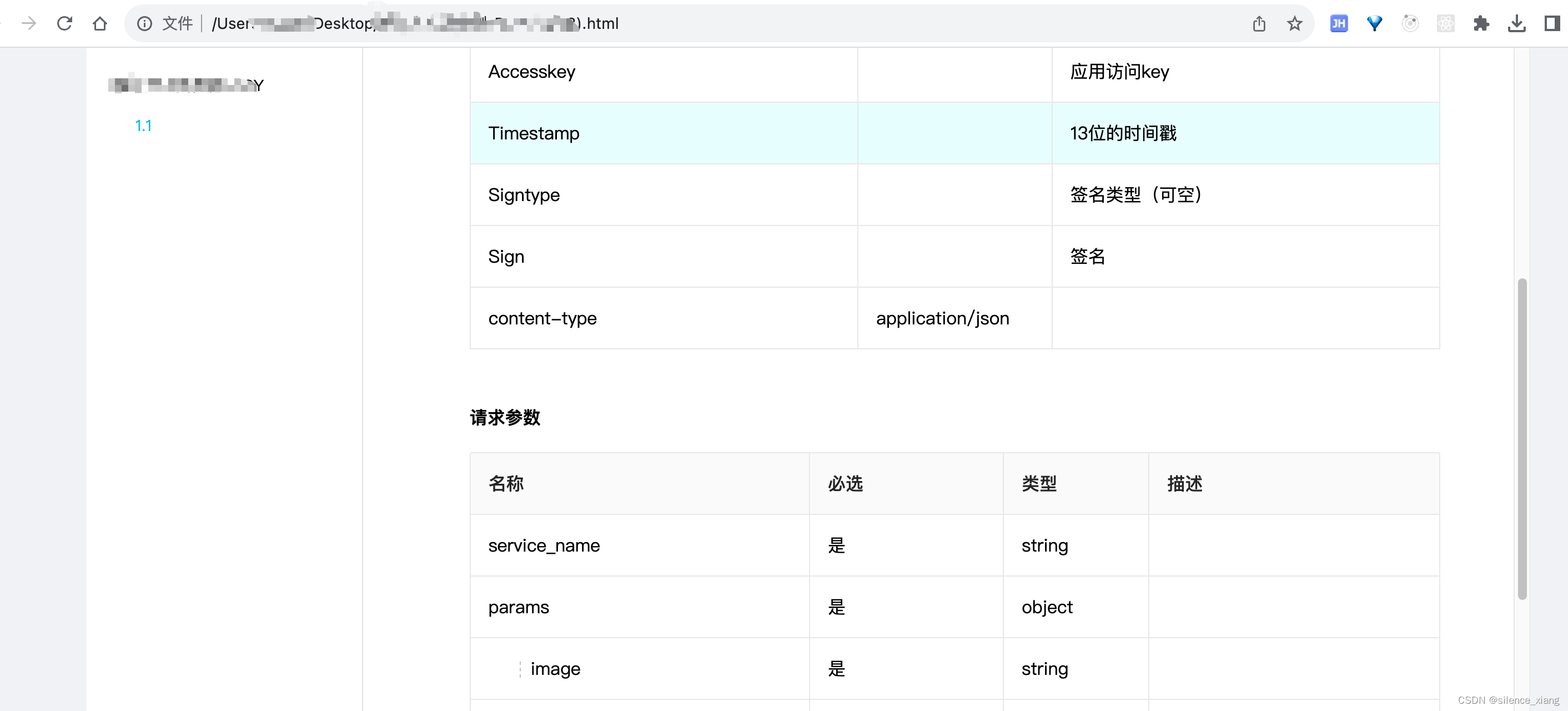This screenshot has height=711, width=1568.
Task: Select the Timestamp header row
Action: click(534, 133)
